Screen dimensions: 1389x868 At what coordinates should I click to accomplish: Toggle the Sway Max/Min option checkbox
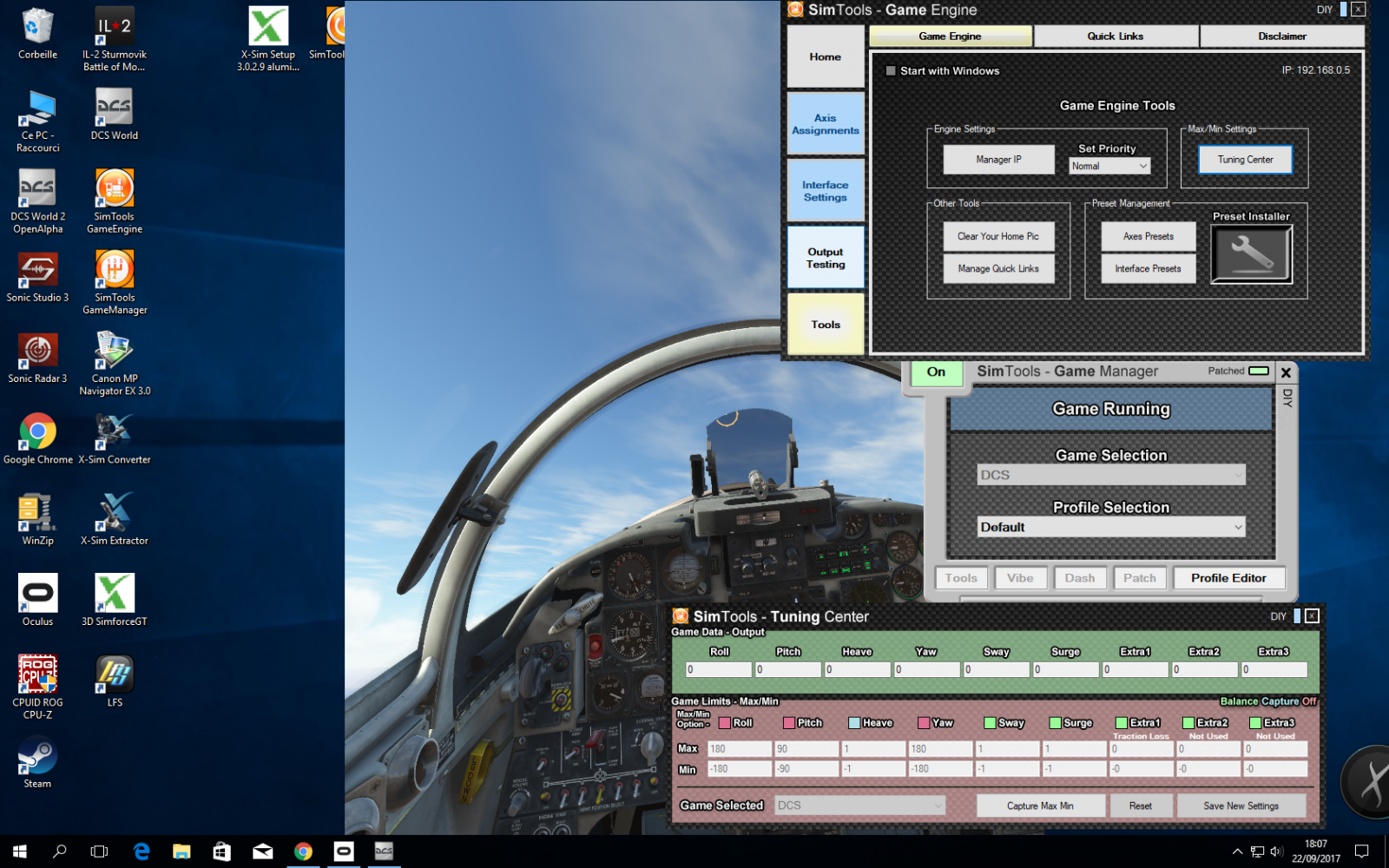990,723
